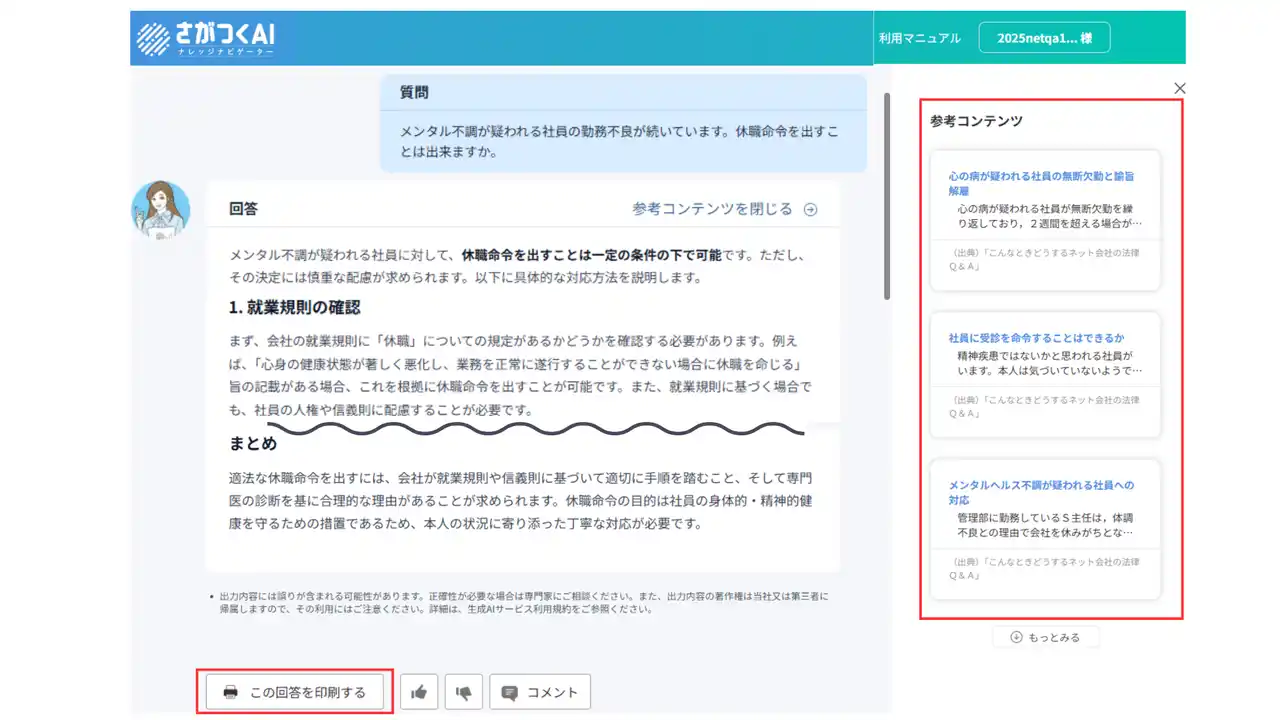
Task: Collapse panel via 参考コンテンツを閉じる link
Action: (x=711, y=209)
